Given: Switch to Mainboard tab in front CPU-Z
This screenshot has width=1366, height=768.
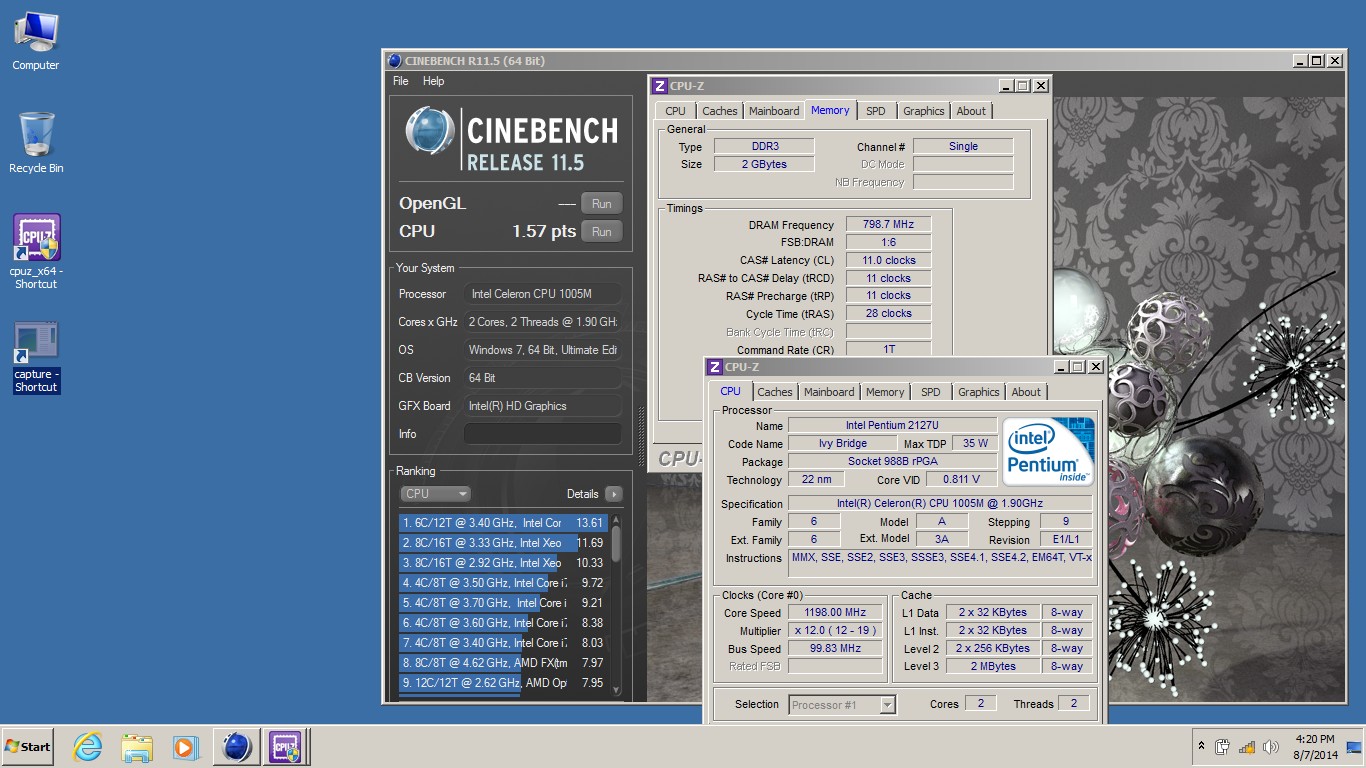Looking at the screenshot, I should 829,392.
